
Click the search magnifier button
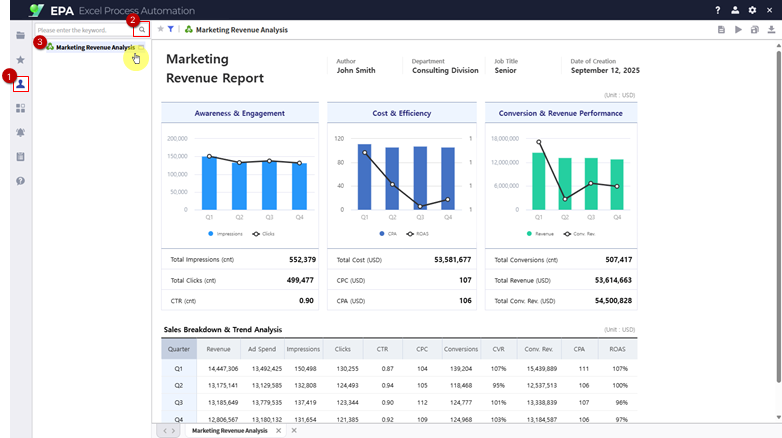(x=142, y=30)
